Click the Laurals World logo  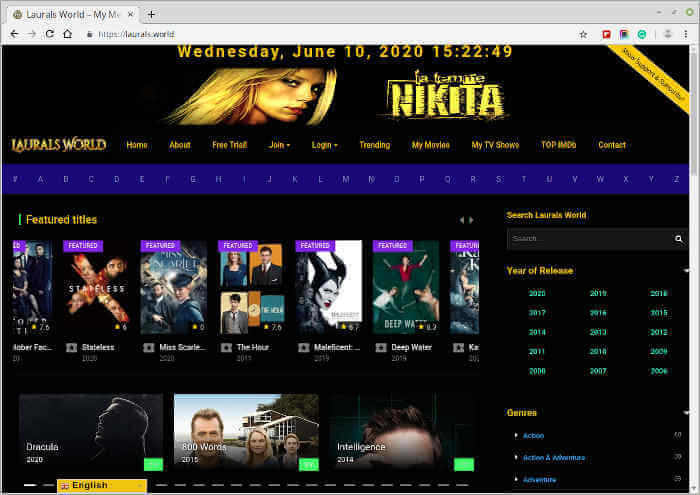(59, 145)
